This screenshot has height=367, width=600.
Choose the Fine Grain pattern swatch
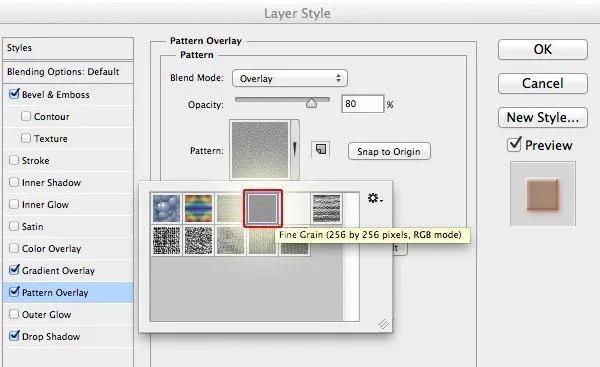[262, 208]
